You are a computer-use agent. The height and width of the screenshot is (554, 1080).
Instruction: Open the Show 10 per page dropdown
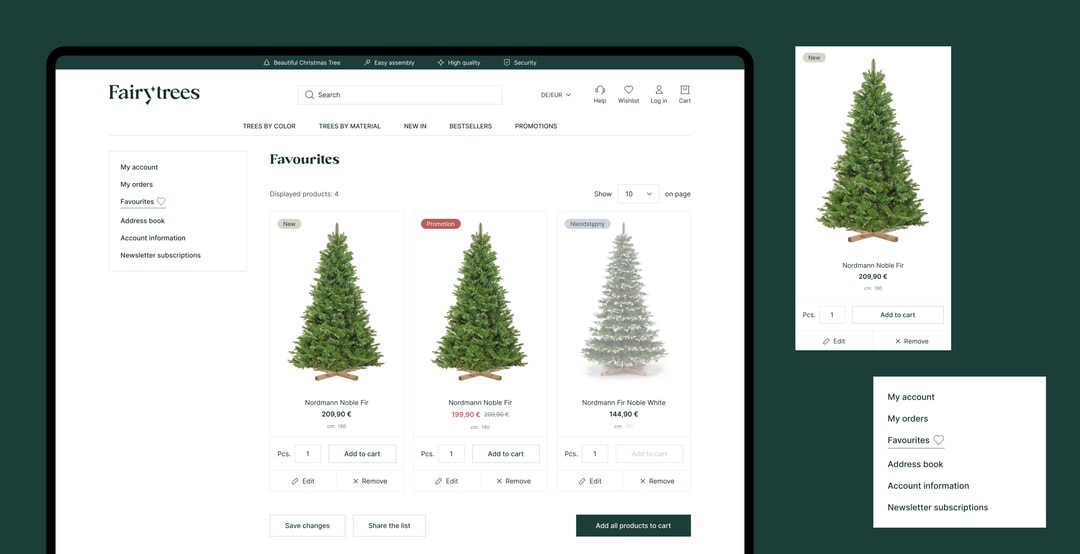pyautogui.click(x=638, y=194)
